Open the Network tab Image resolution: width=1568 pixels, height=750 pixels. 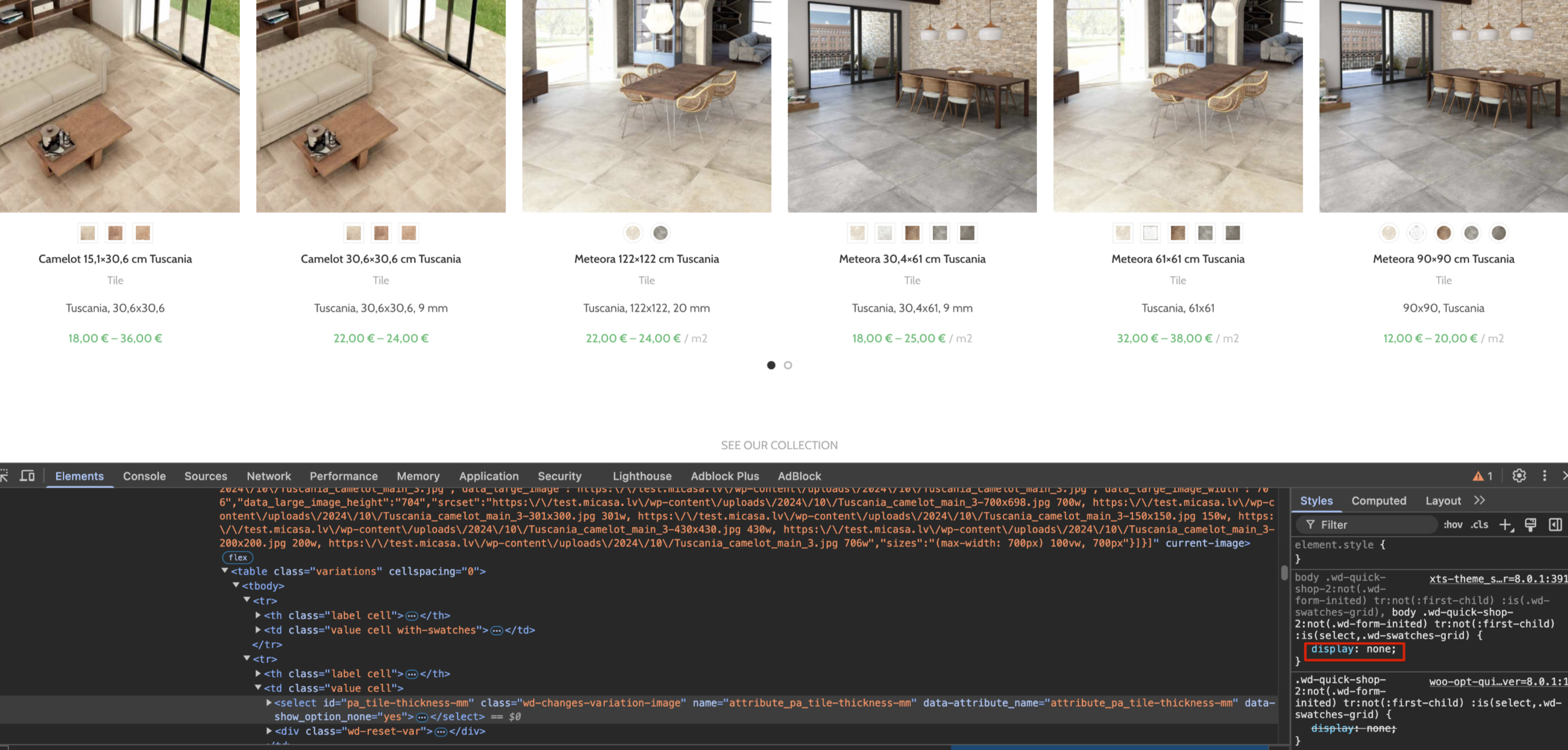click(x=268, y=476)
